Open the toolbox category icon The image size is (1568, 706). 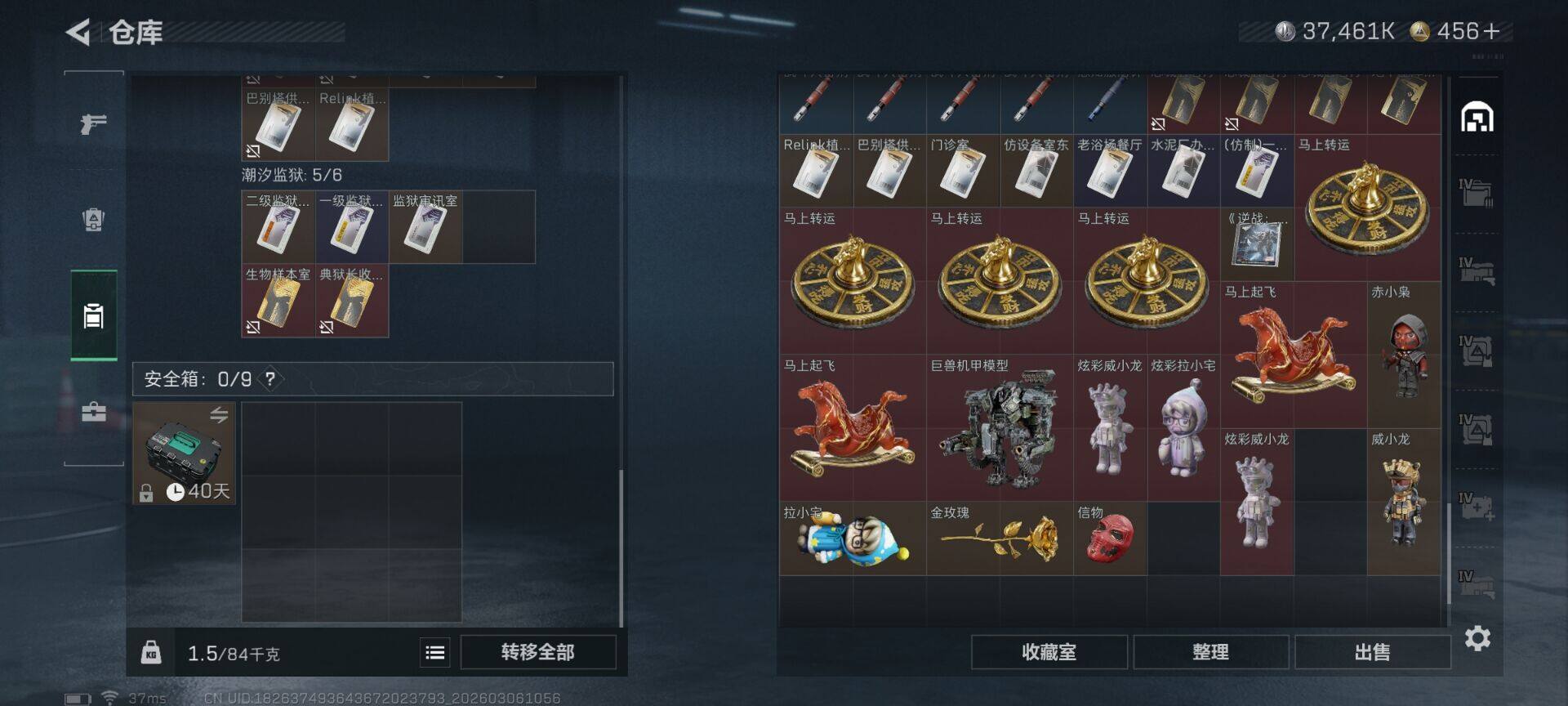(94, 411)
